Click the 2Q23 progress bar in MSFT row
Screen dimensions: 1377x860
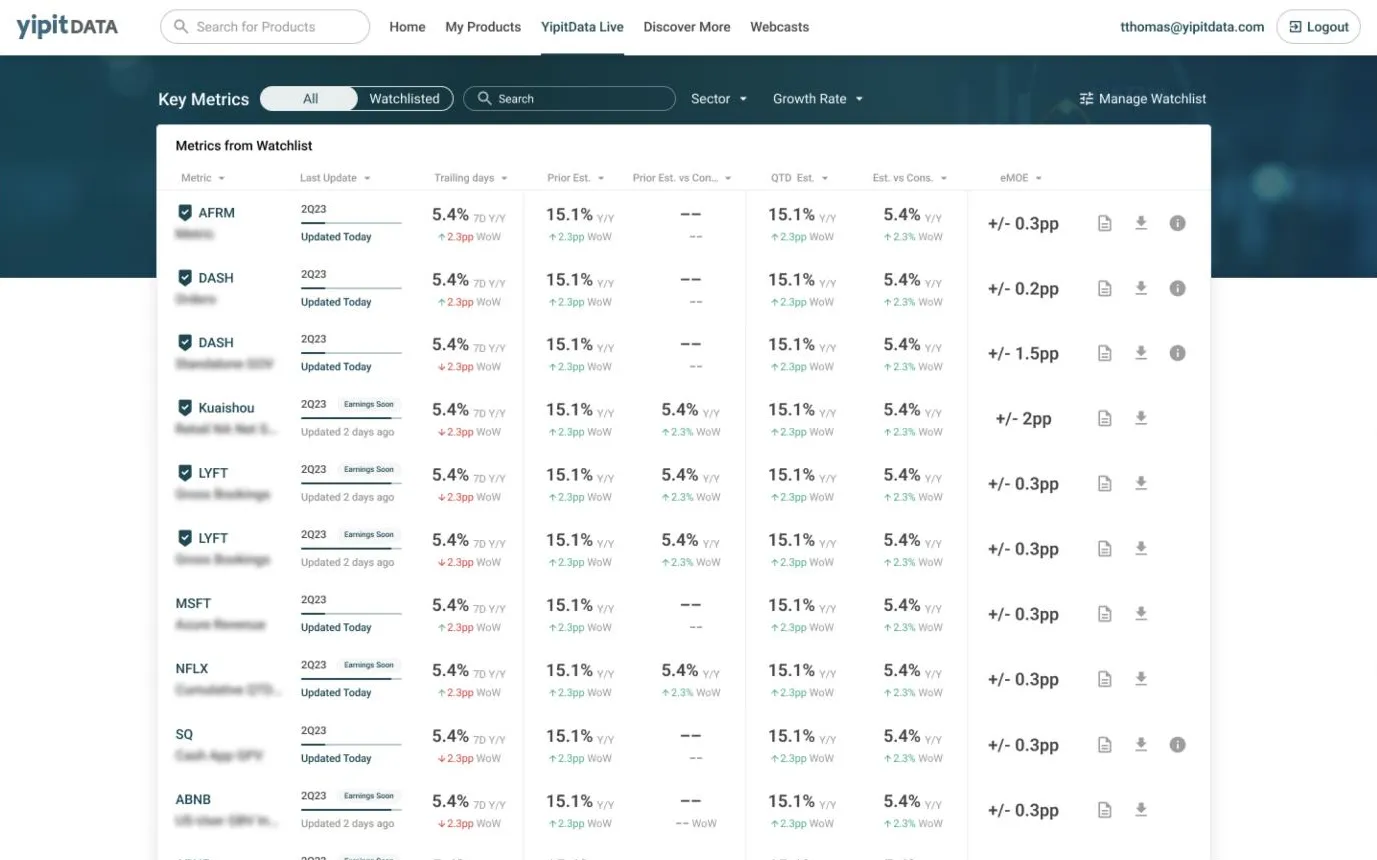pyautogui.click(x=351, y=614)
